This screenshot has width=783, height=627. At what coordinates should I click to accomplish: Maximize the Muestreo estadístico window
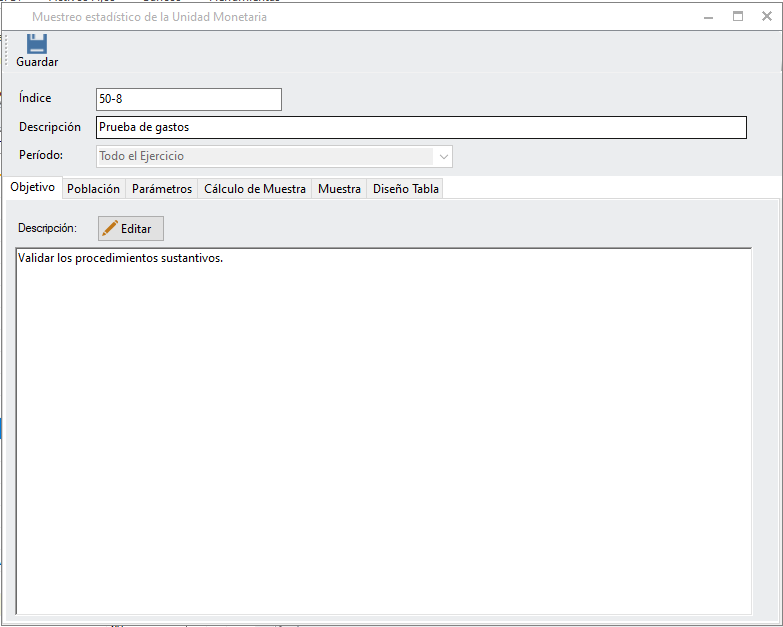coord(738,17)
